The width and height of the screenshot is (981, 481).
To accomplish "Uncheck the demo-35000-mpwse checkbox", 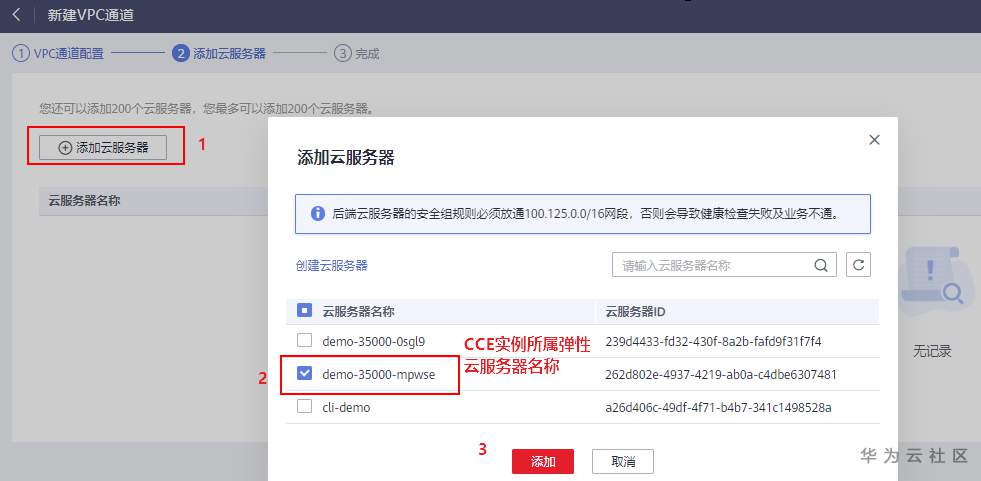I will tap(305, 373).
